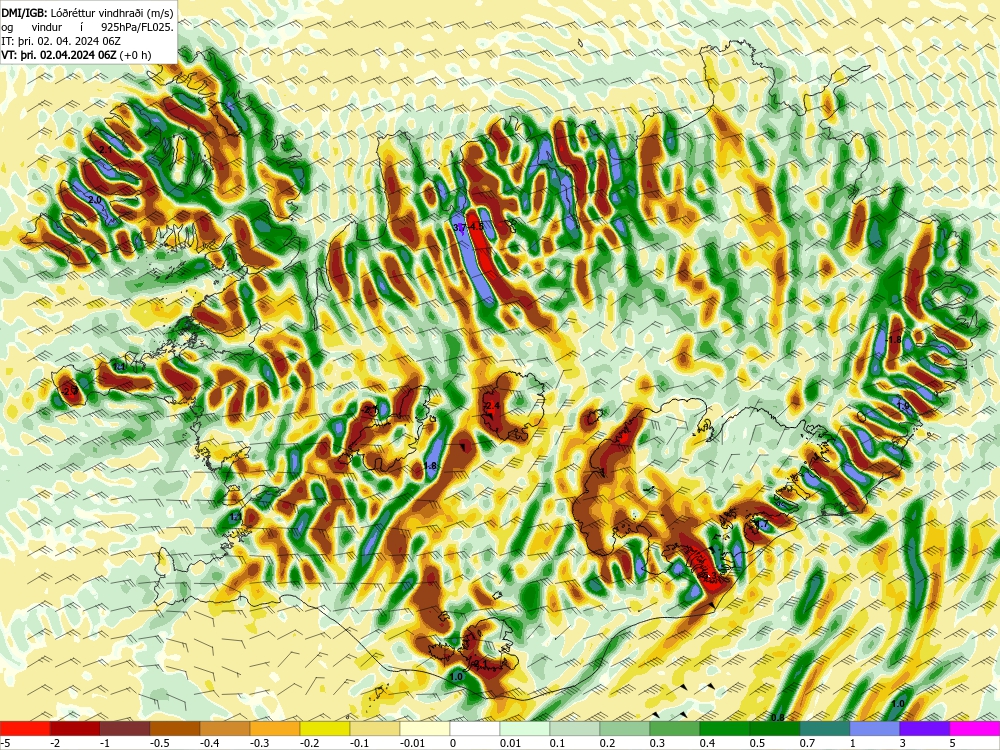Pick the bright yellow swatch from -0.2 to -0.1
1000x750 pixels.
(325, 728)
